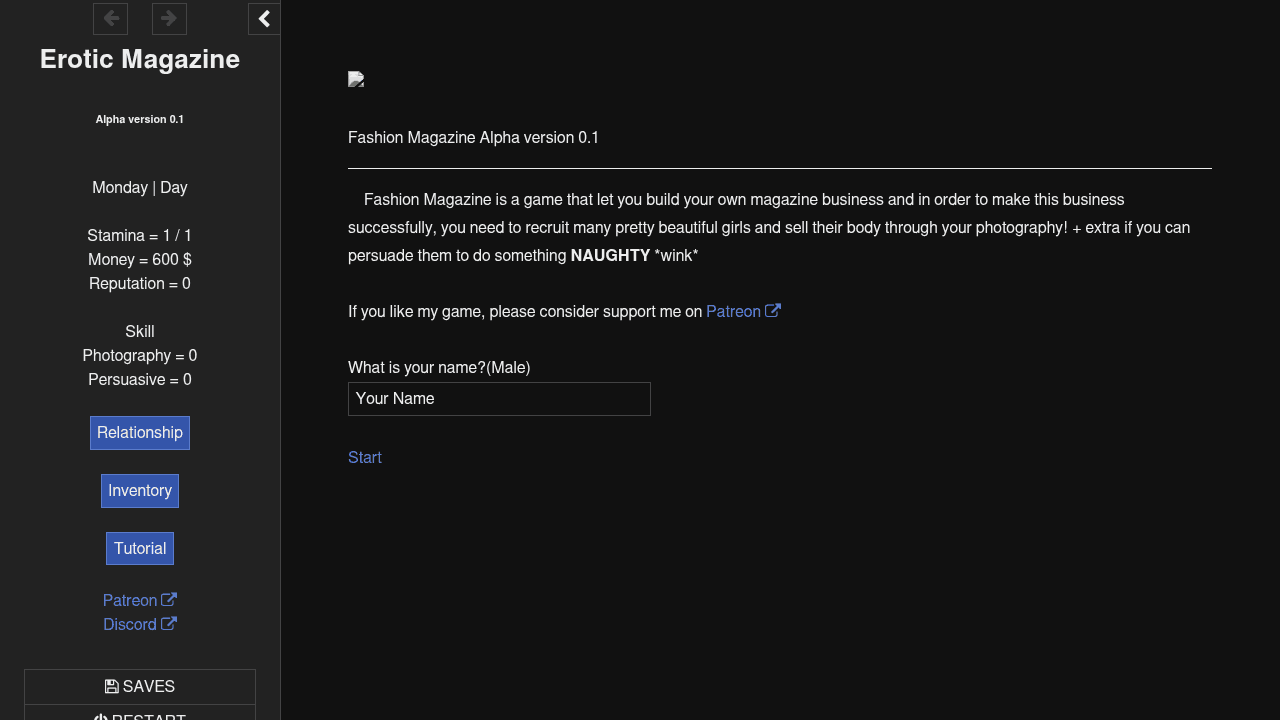Screen dimensions: 1280x720
Task: Click the history back arrow
Action: [x=110, y=19]
